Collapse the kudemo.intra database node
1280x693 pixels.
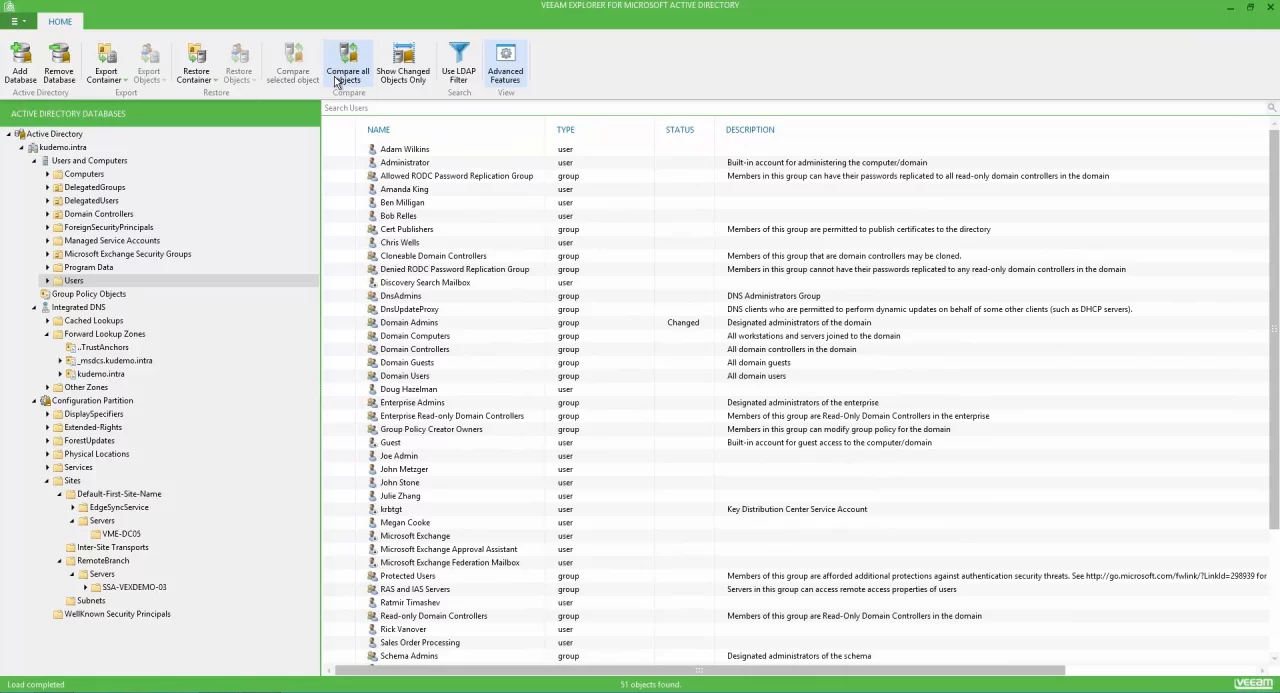[x=21, y=147]
